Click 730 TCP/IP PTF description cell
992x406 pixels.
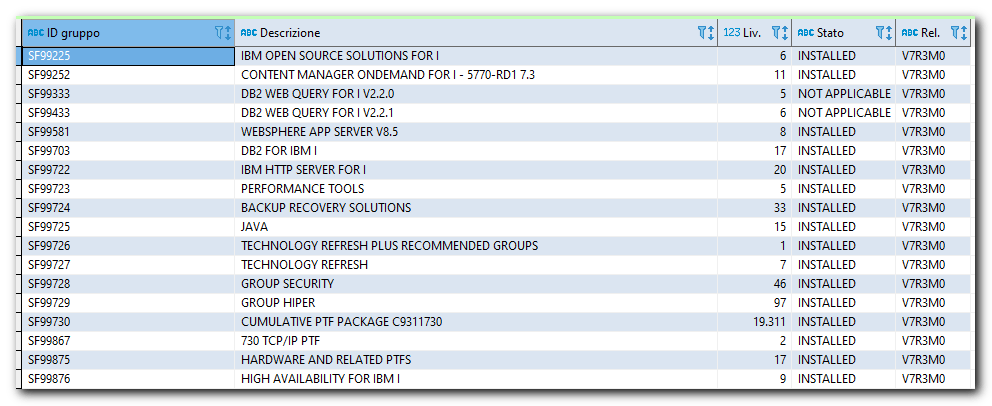[x=476, y=340]
